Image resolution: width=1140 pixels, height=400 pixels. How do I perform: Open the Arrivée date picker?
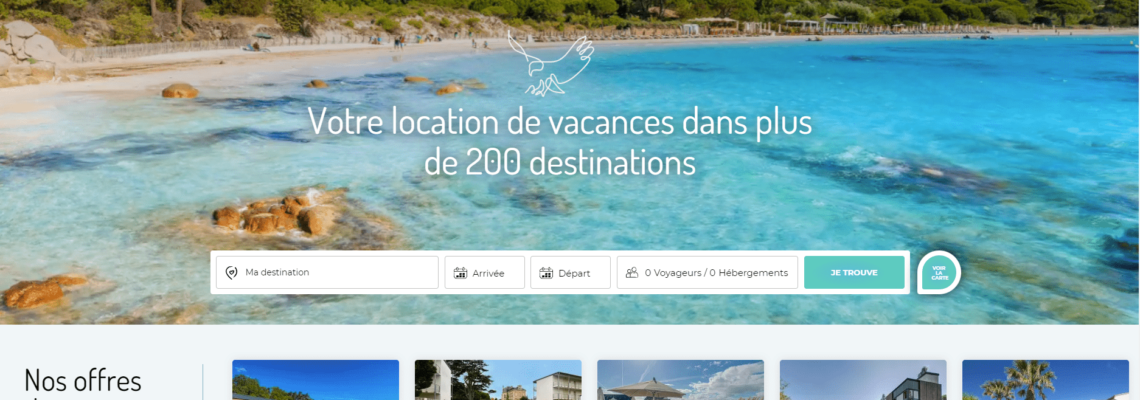(484, 273)
